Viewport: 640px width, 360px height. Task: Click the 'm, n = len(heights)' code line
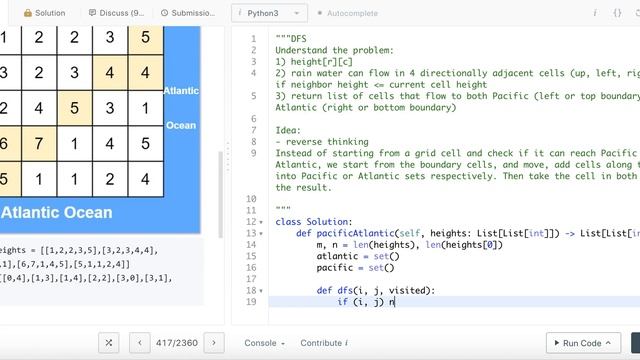409,244
